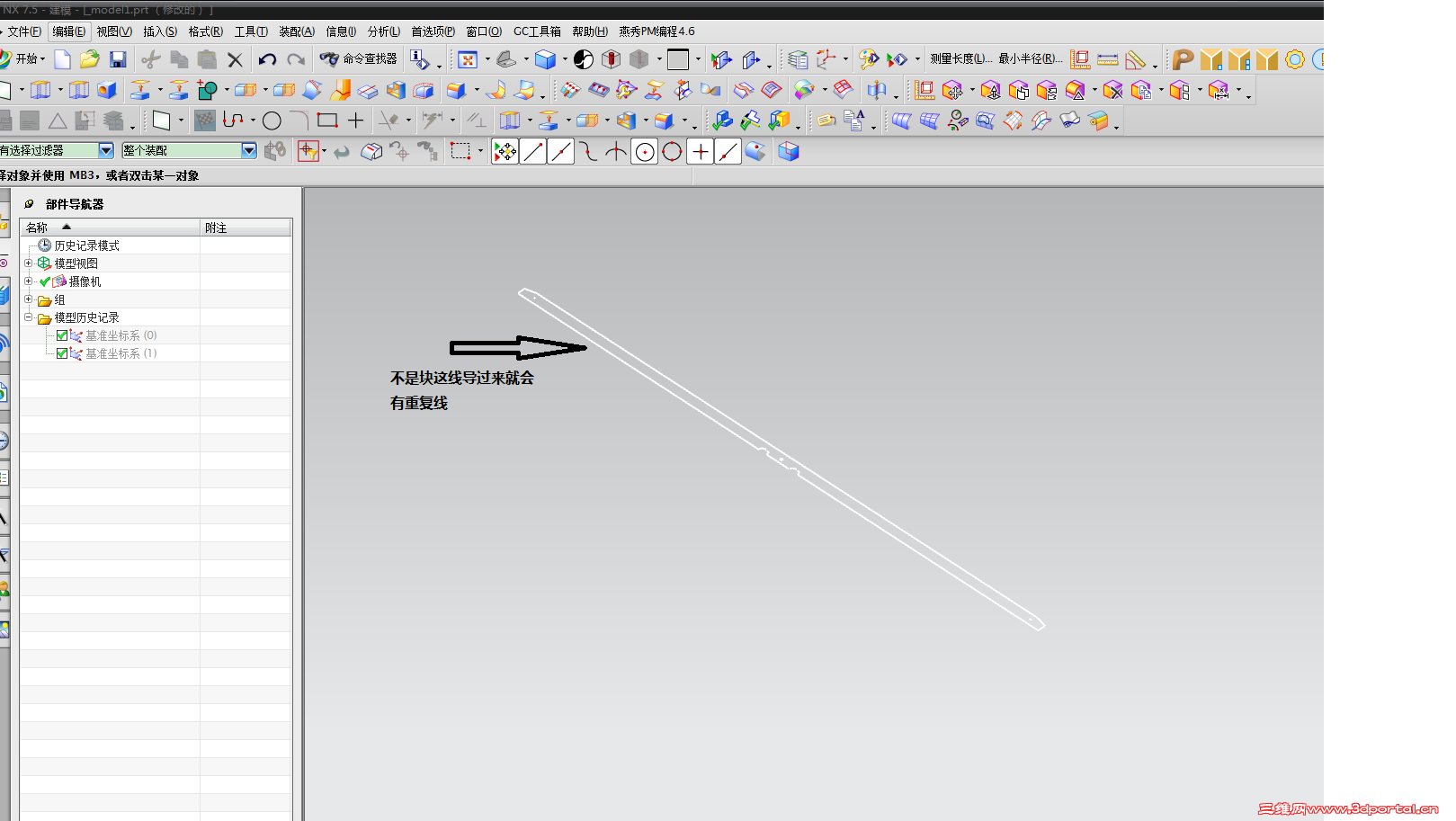Click the delete X icon
Screen dimensions: 1456x821
235,59
